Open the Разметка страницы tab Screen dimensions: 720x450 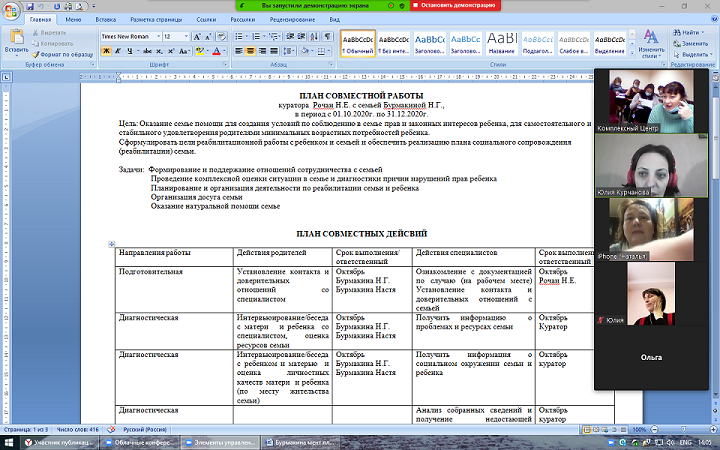(x=156, y=19)
